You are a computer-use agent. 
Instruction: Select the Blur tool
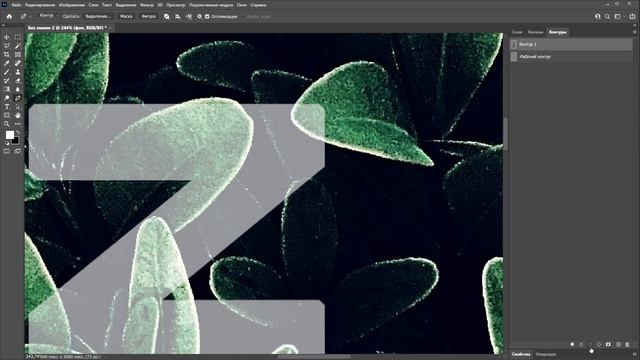click(x=18, y=89)
